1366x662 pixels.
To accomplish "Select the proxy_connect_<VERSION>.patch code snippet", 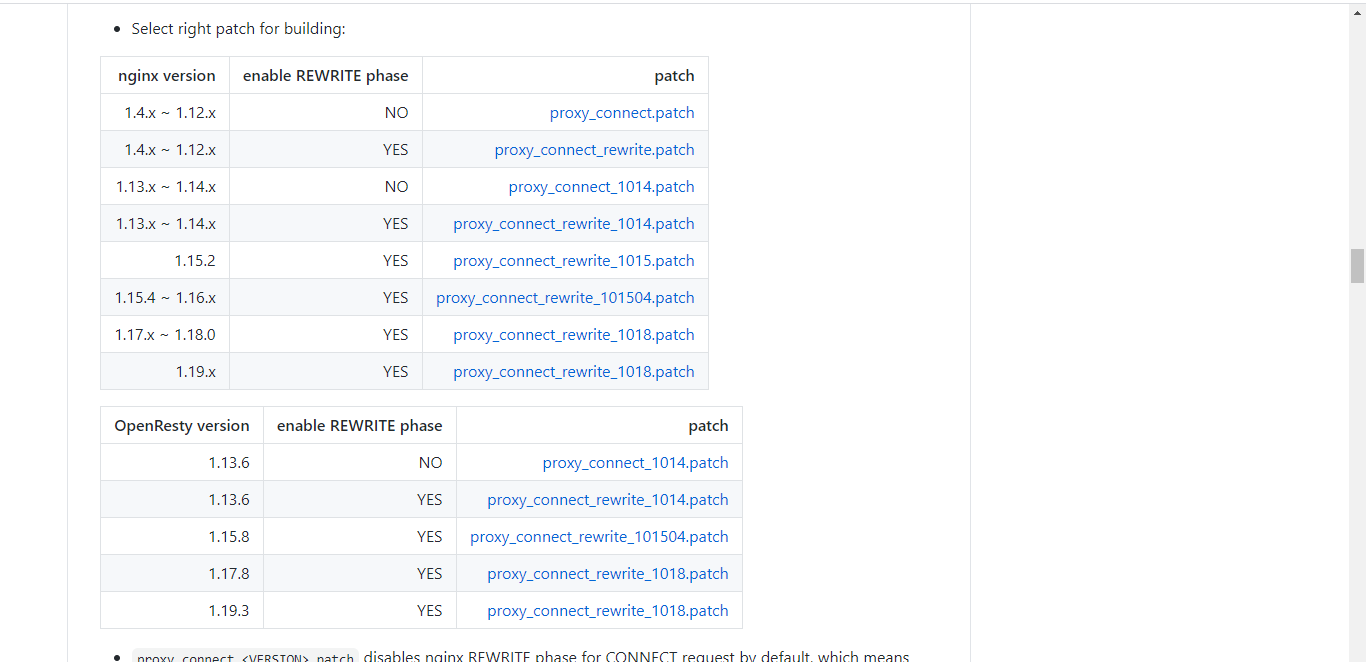I will [244, 656].
